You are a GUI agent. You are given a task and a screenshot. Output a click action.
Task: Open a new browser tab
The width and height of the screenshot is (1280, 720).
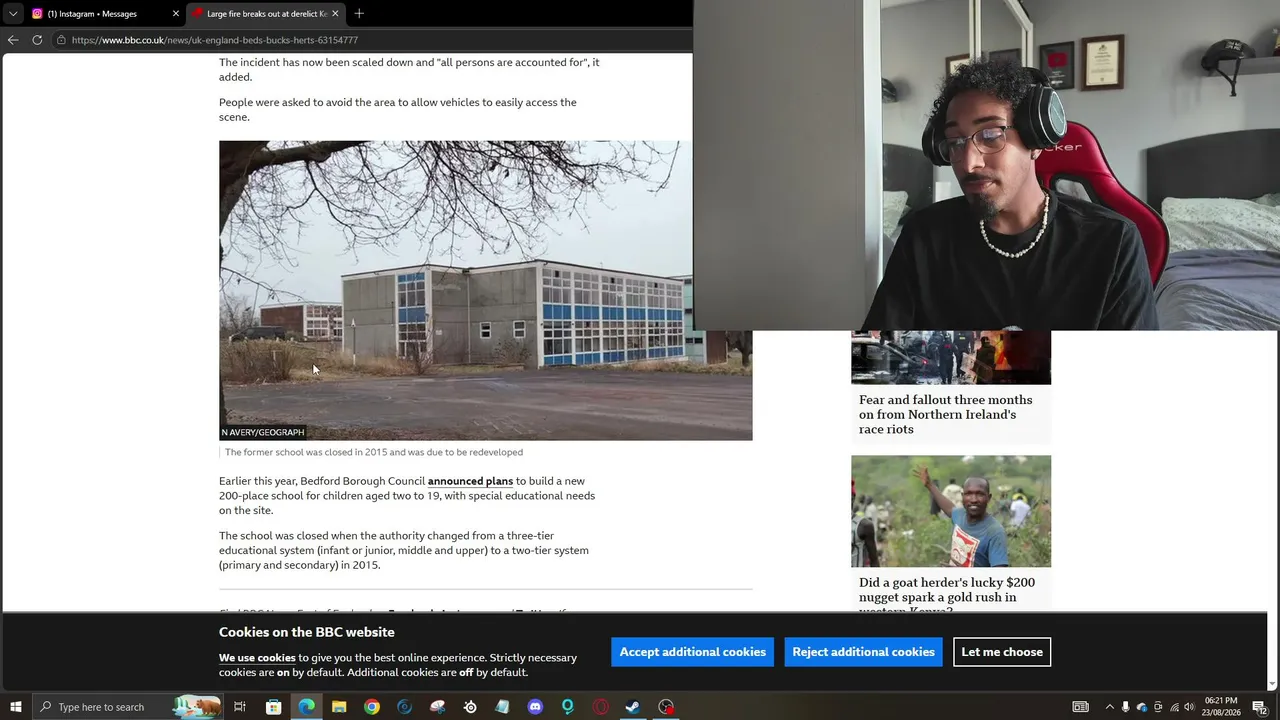(x=359, y=14)
